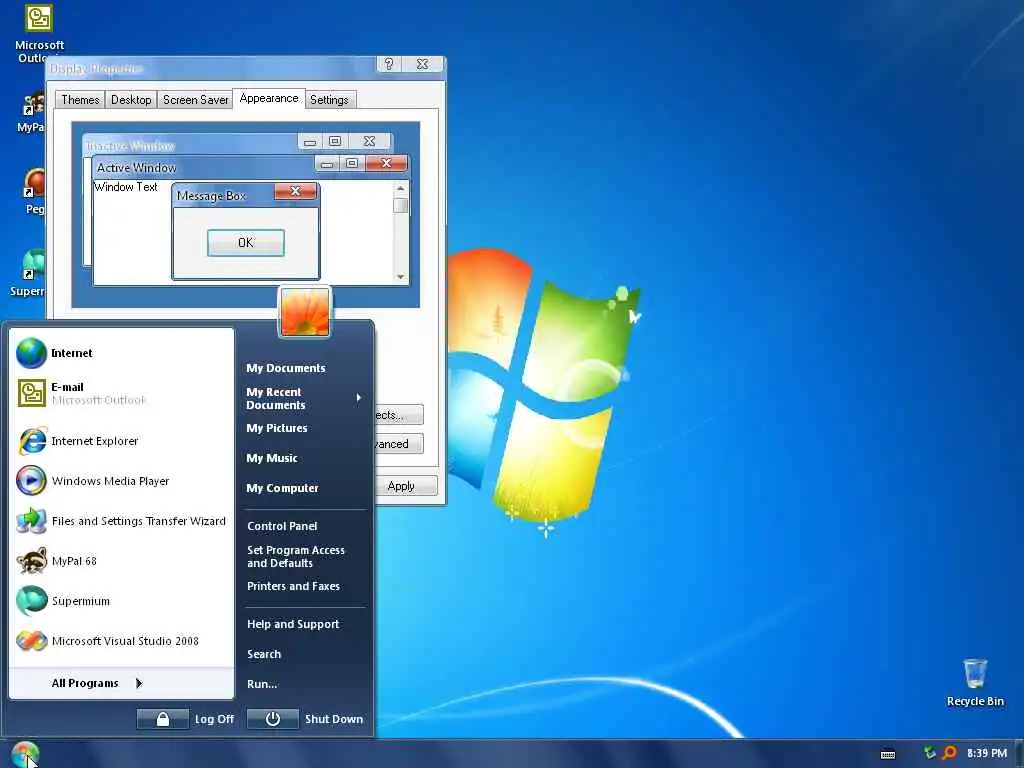The height and width of the screenshot is (768, 1024).
Task: Click the Window Text label in preview
Action: coord(125,187)
